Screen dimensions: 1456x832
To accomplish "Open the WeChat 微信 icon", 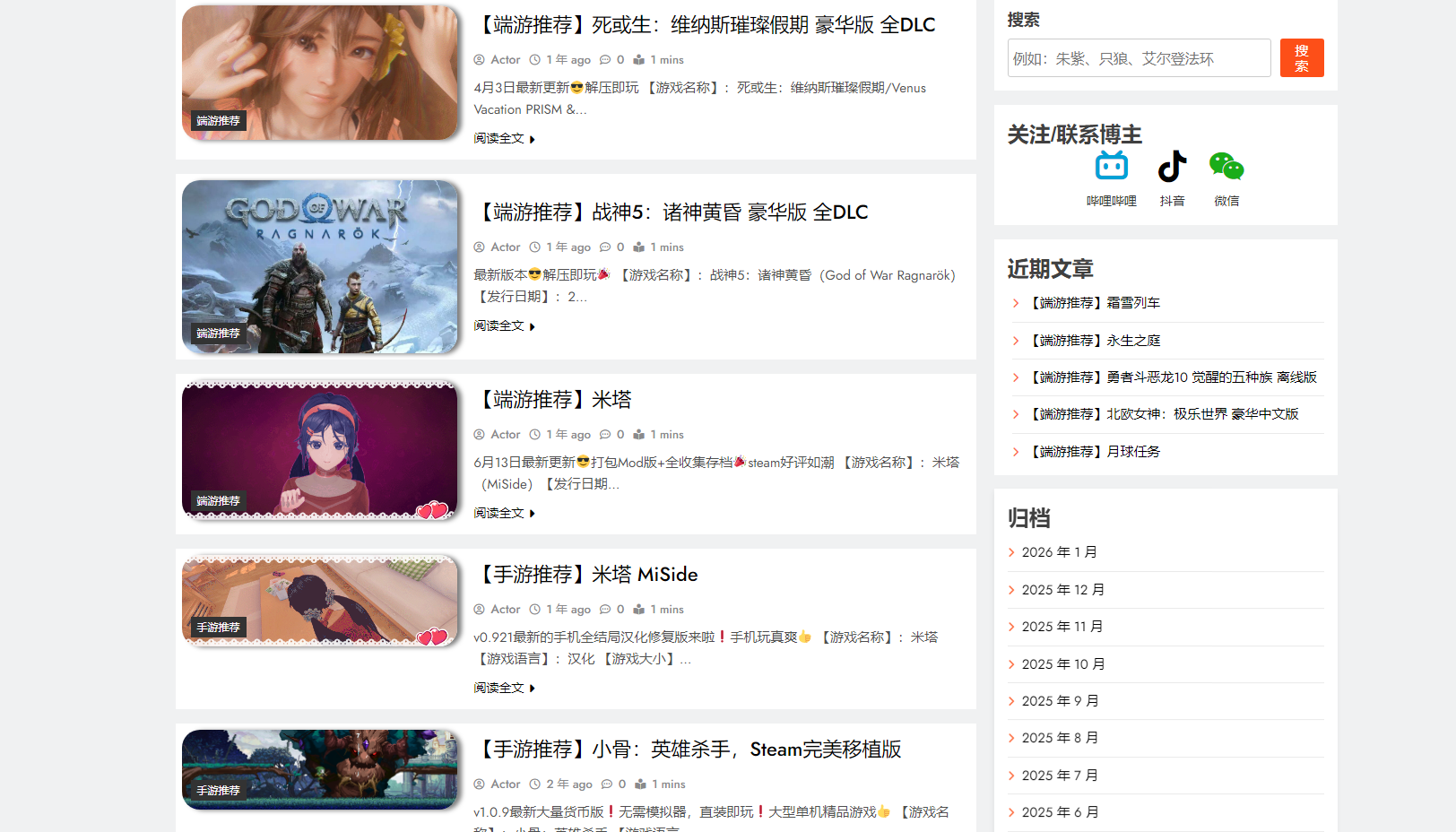I will [1226, 167].
